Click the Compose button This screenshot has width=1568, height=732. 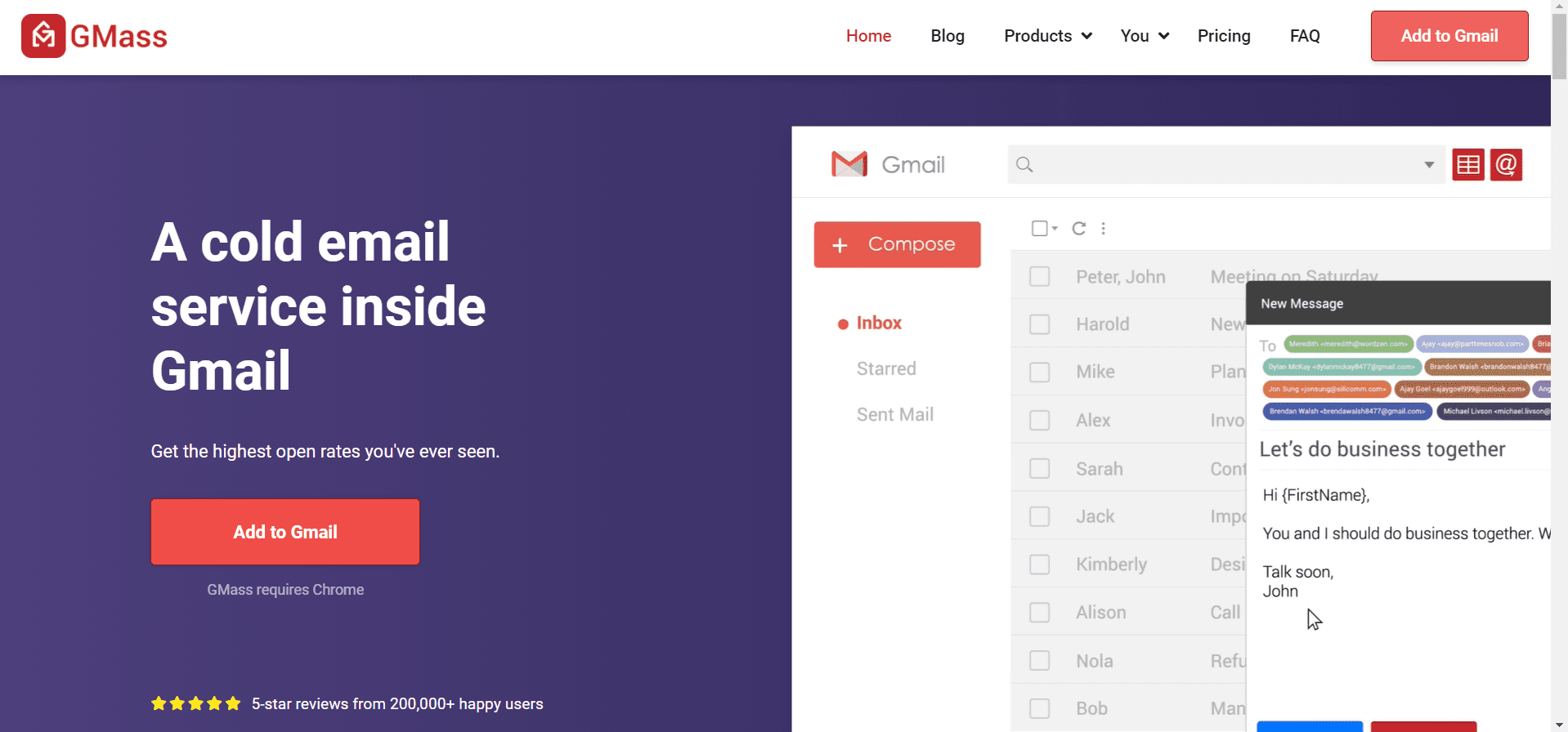[897, 244]
